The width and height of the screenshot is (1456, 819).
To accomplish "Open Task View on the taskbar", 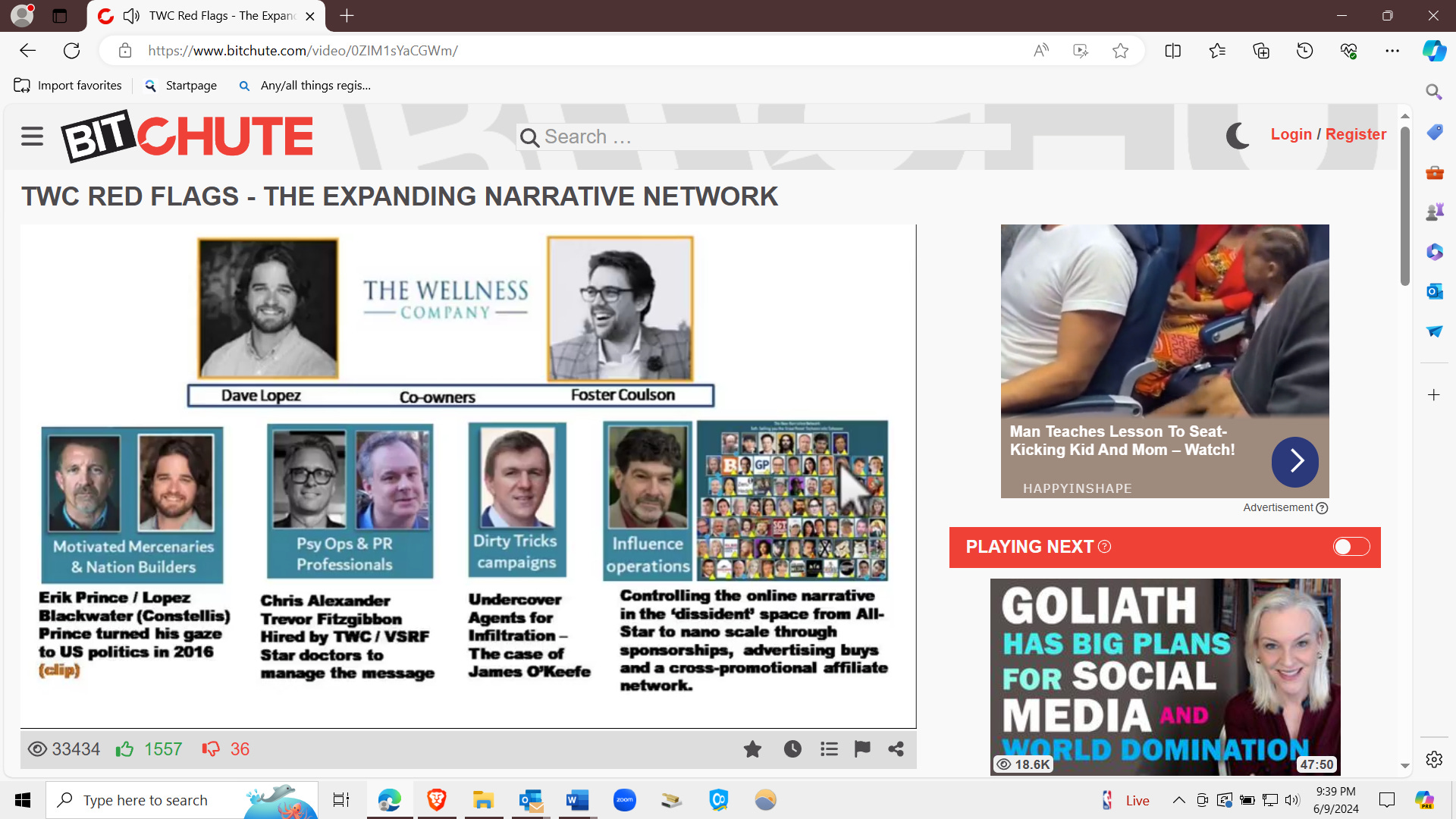I will (341, 800).
